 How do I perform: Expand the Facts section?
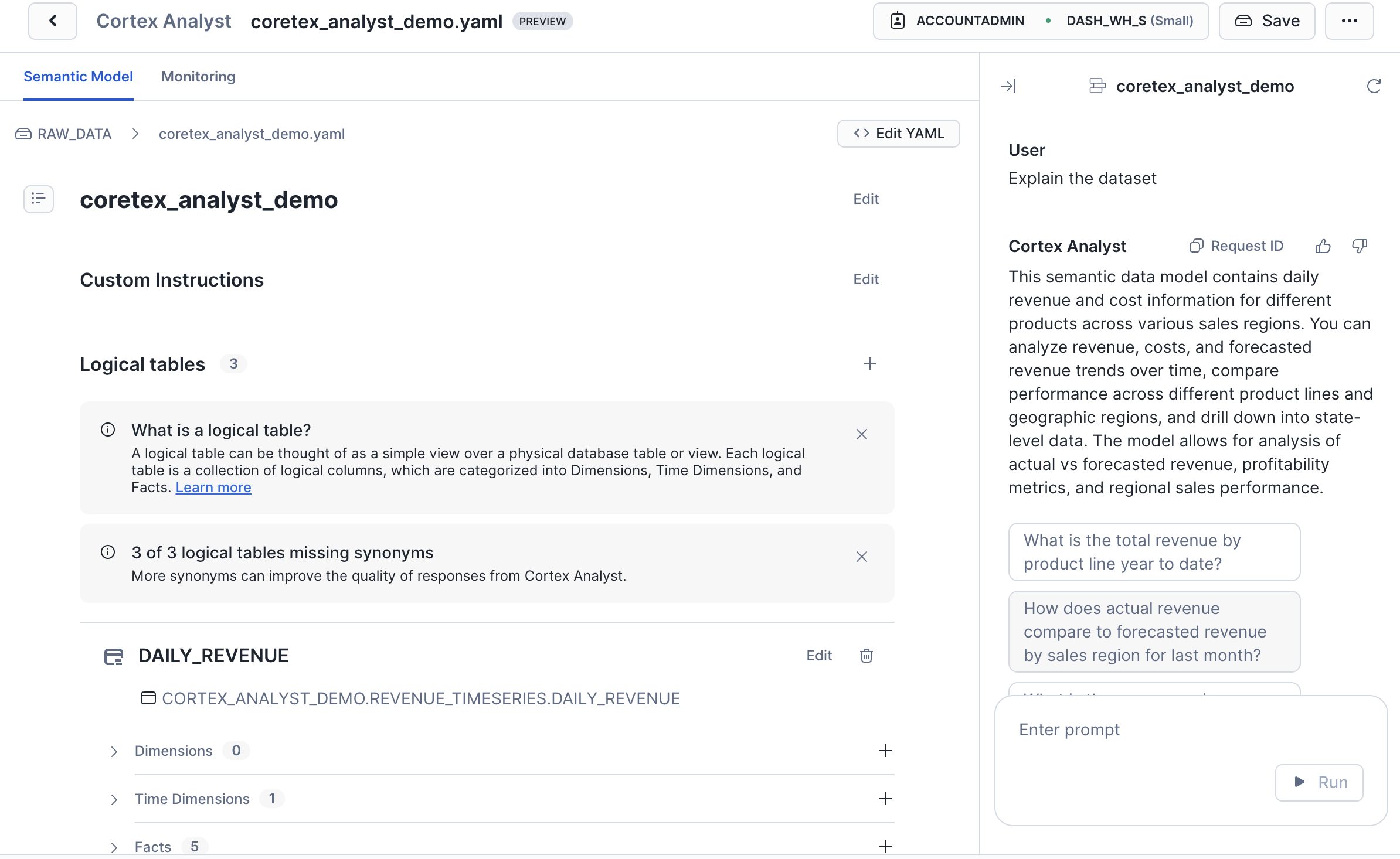[x=114, y=847]
